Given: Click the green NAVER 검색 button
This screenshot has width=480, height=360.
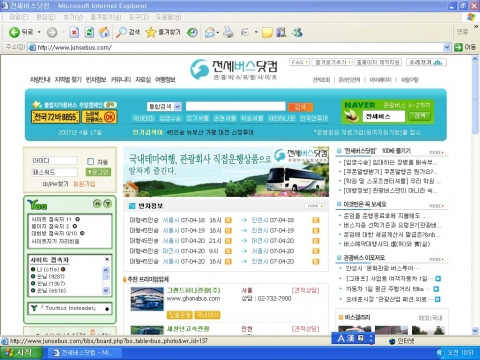Looking at the screenshot, I should pyautogui.click(x=419, y=116).
